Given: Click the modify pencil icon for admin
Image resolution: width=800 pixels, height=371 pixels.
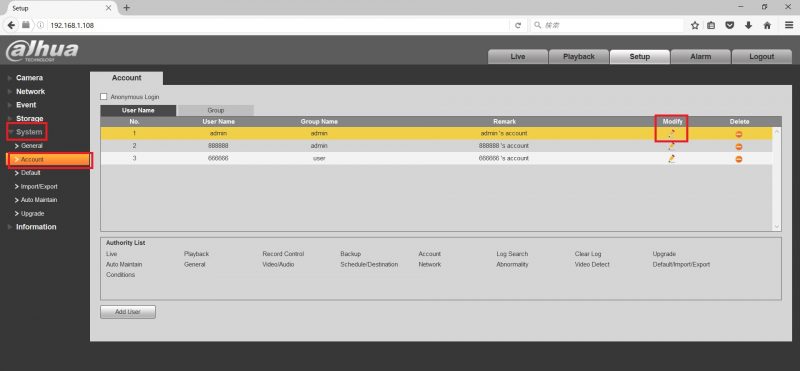Looking at the screenshot, I should 671,134.
